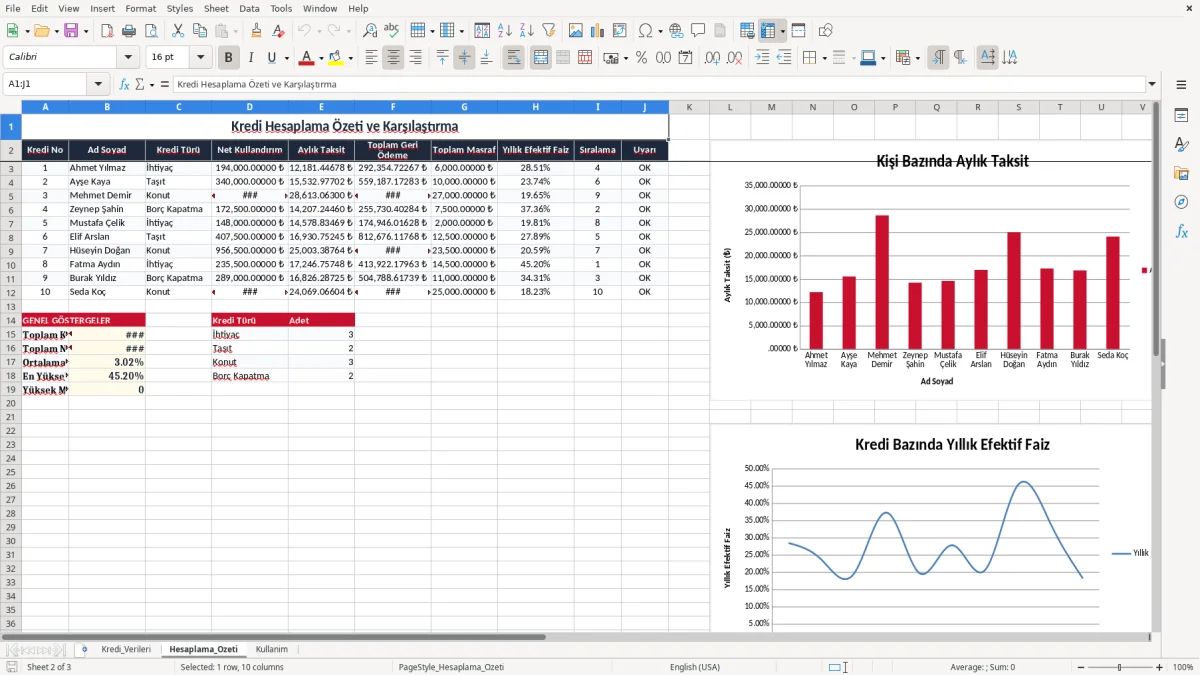Screen dimensions: 1200x675
Task: Click Sort Descending icon
Action: click(526, 31)
